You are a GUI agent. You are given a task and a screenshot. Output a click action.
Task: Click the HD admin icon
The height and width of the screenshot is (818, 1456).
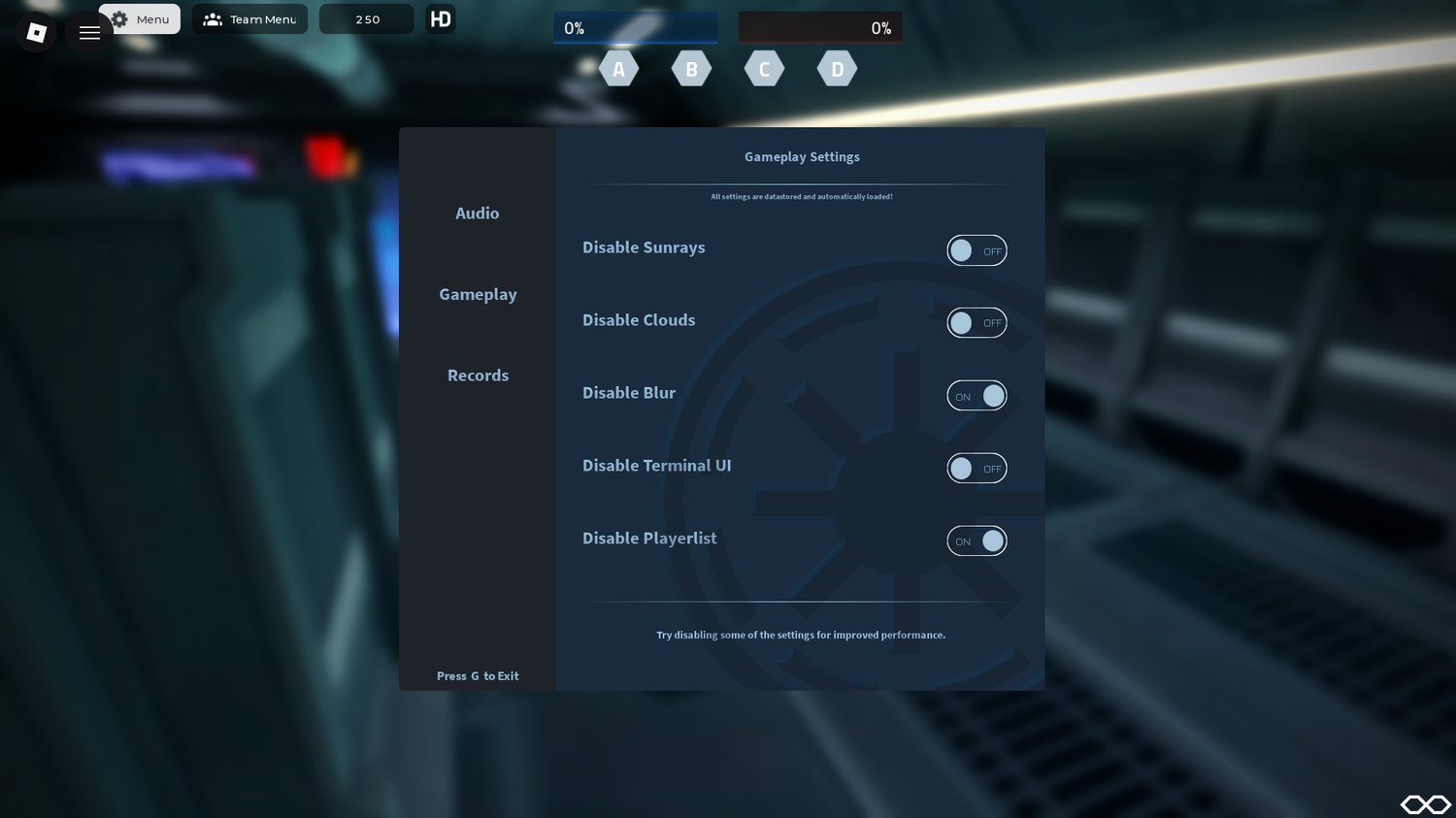coord(441,19)
